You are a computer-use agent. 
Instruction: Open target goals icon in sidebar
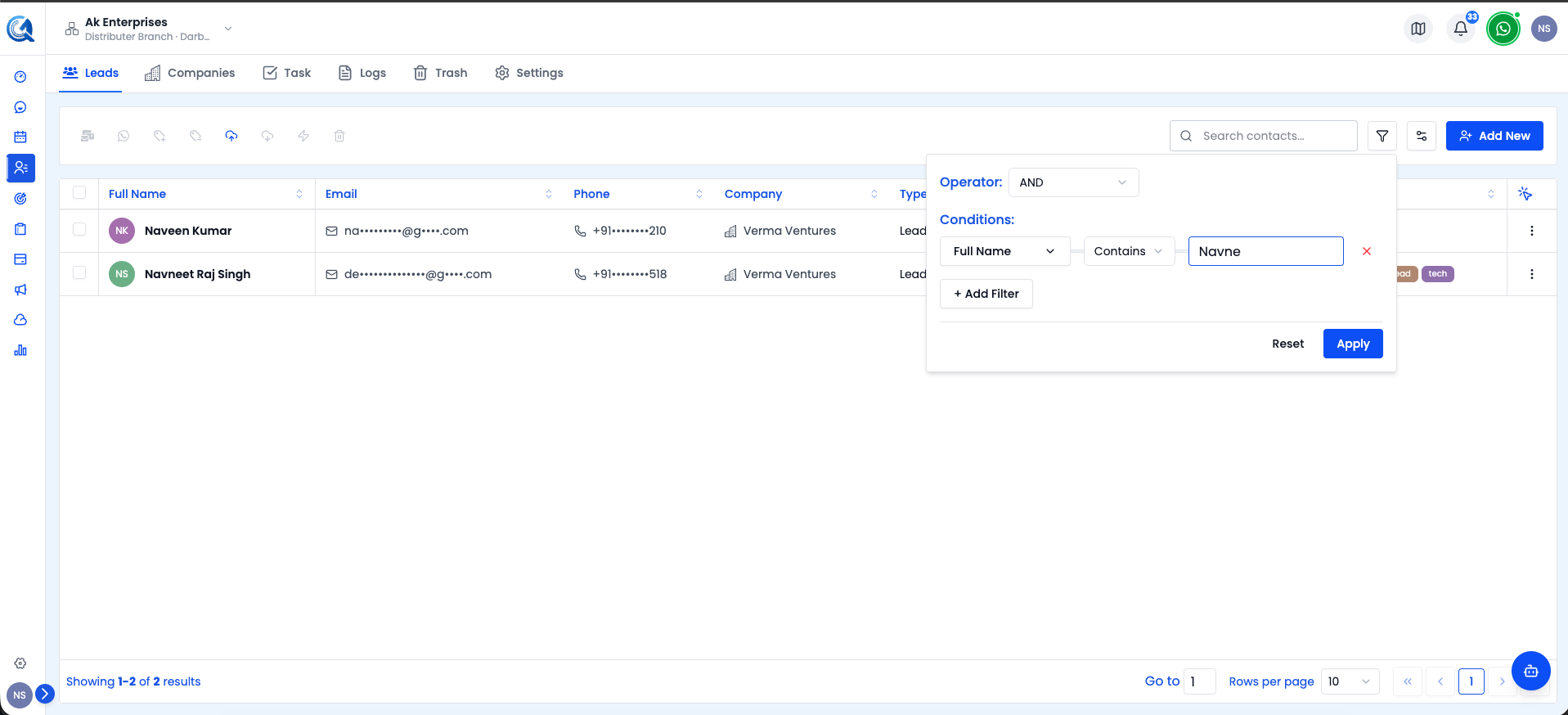[x=20, y=198]
